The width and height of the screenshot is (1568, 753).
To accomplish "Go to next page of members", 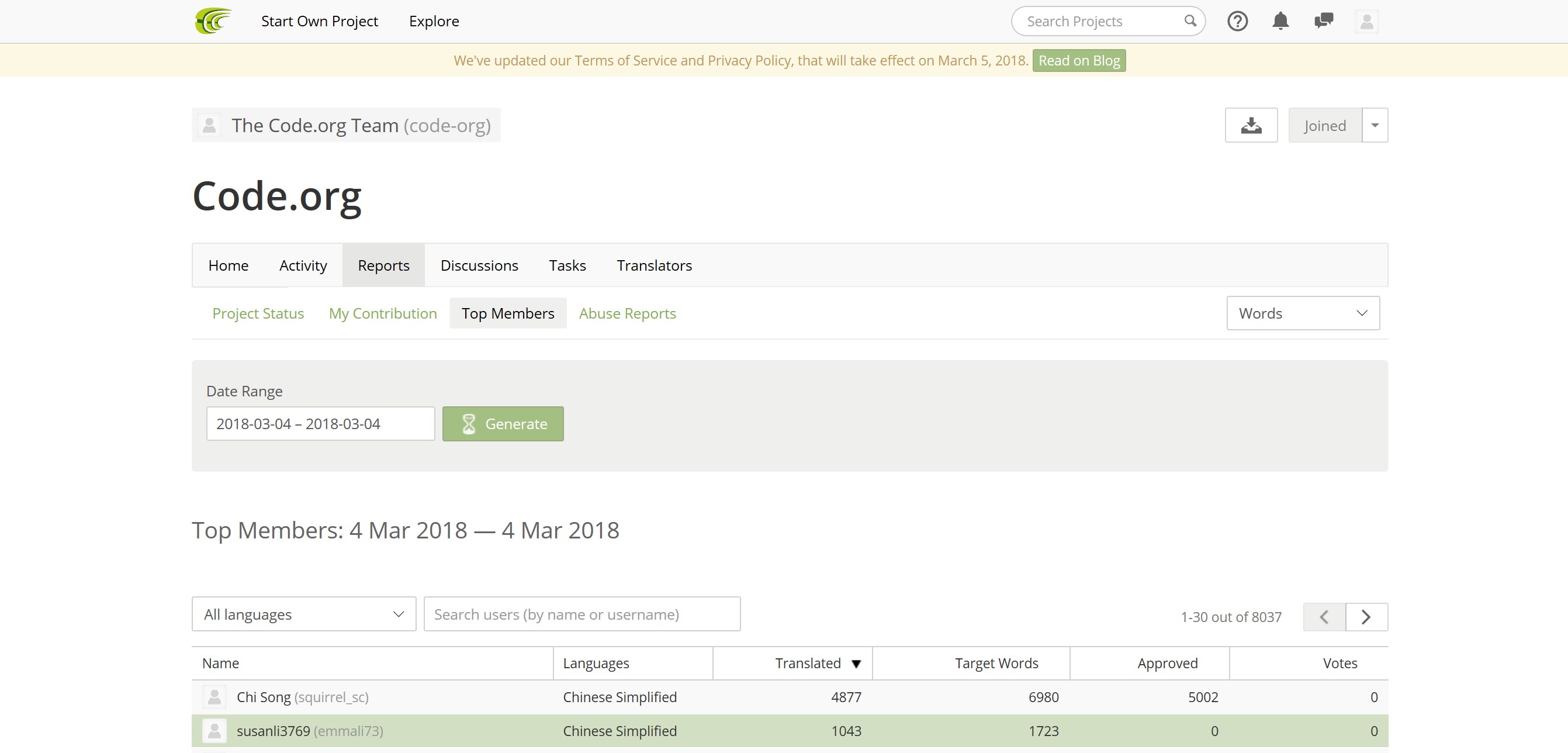I will tap(1366, 617).
